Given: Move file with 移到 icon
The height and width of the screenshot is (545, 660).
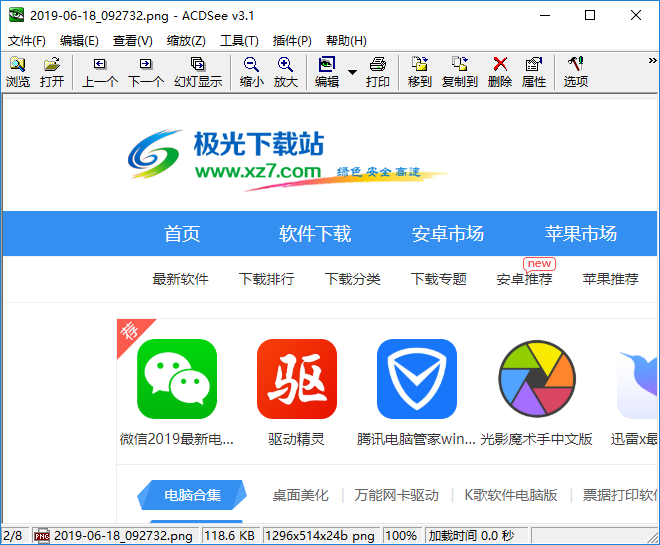Looking at the screenshot, I should click(420, 72).
